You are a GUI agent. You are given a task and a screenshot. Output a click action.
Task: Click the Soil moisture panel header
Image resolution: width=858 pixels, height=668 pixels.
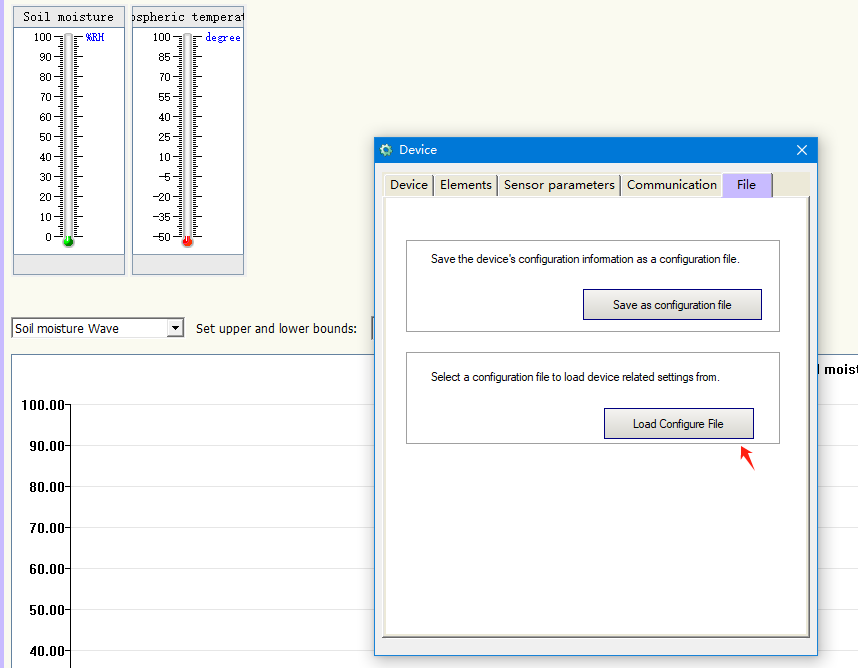(x=68, y=16)
